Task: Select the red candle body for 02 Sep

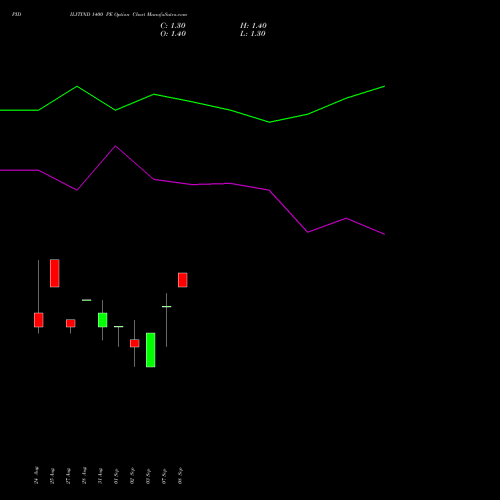Action: [135, 343]
